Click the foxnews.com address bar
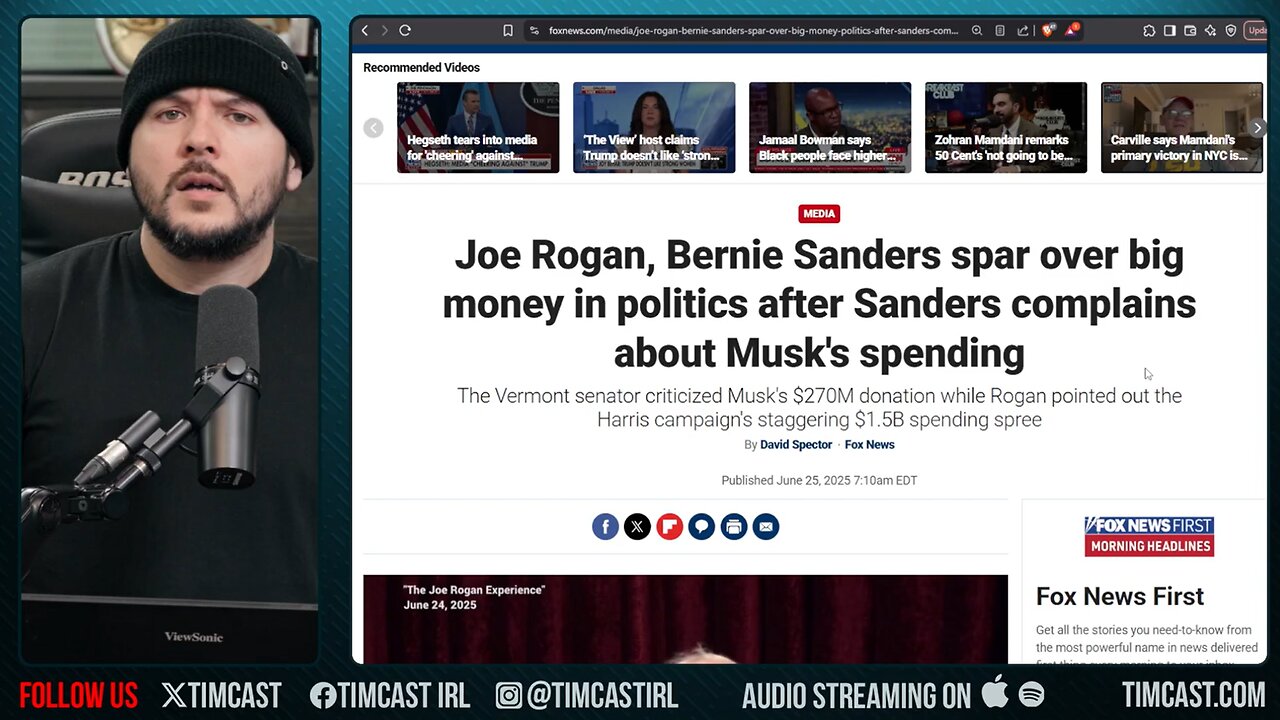Screen dimensions: 1280x720 [753, 31]
